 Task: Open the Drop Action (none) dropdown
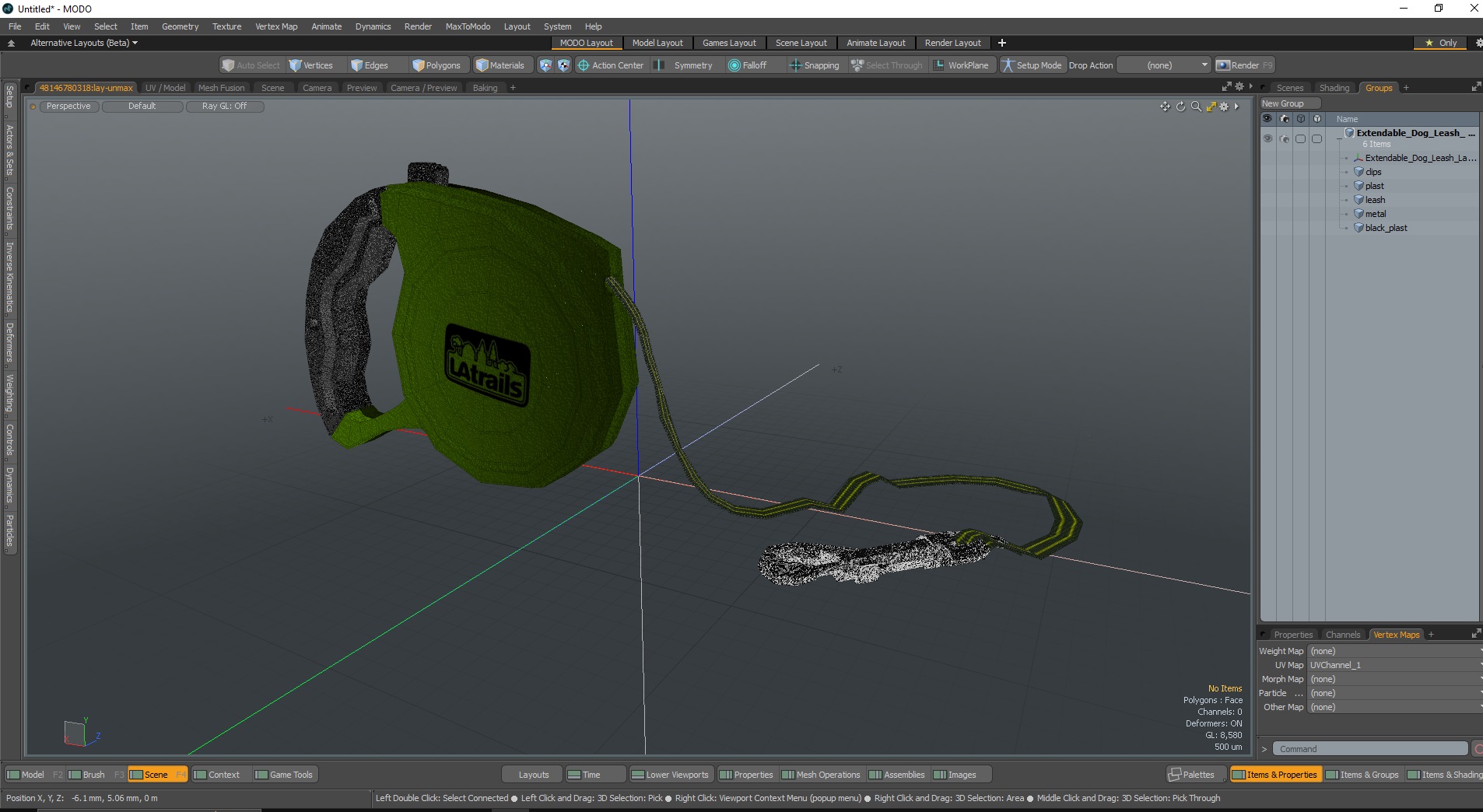click(x=1163, y=65)
